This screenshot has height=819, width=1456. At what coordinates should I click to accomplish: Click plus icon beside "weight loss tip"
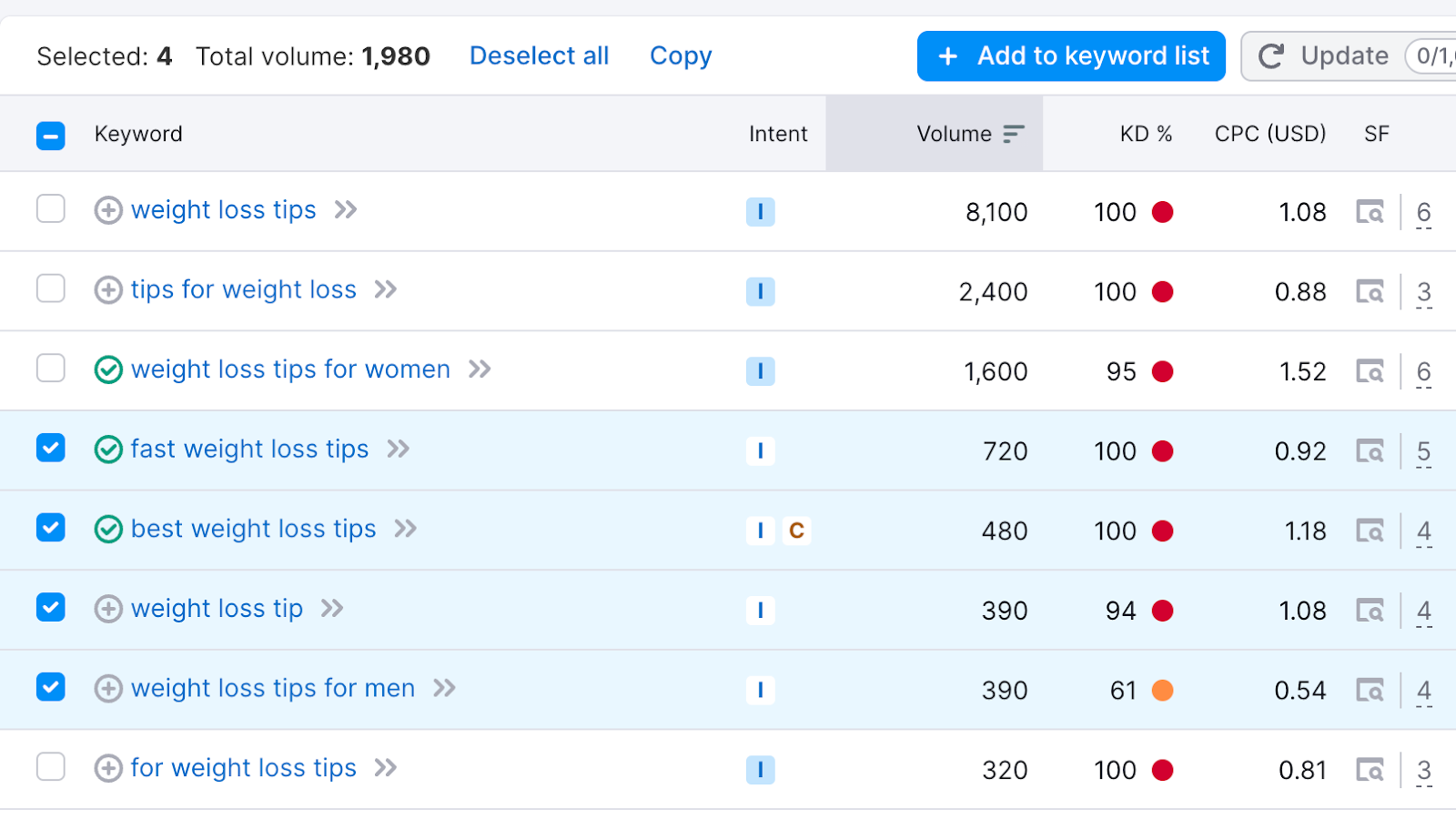tap(107, 609)
